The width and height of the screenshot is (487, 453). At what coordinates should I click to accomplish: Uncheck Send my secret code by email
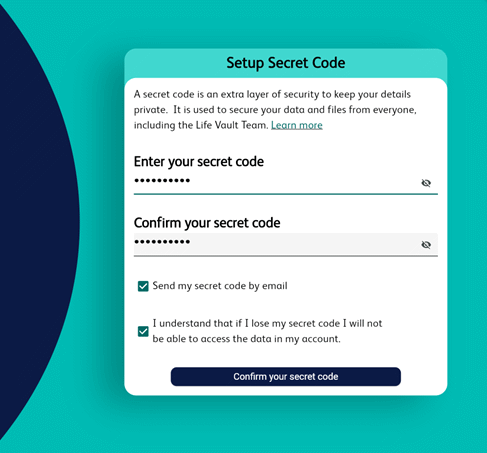(143, 286)
